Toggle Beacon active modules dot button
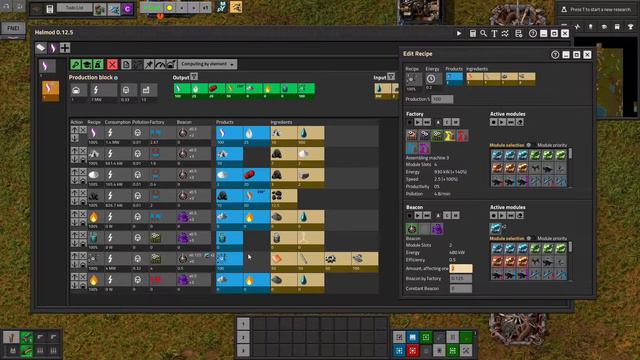 click(493, 216)
